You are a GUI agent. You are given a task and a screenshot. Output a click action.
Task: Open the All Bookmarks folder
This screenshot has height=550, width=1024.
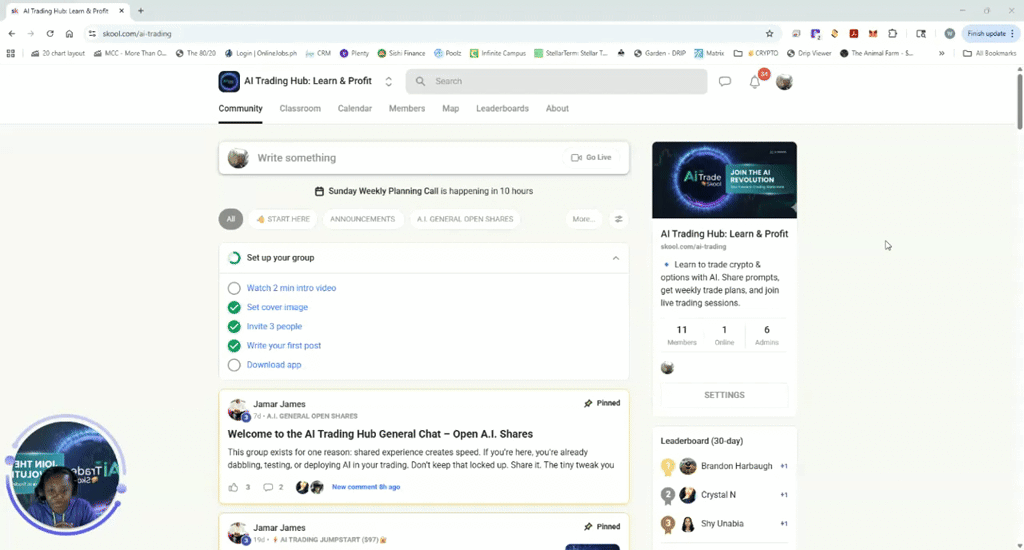pyautogui.click(x=989, y=53)
